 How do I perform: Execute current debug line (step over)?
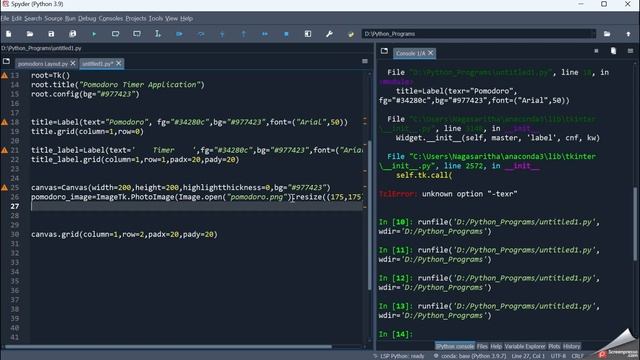[x=201, y=34]
